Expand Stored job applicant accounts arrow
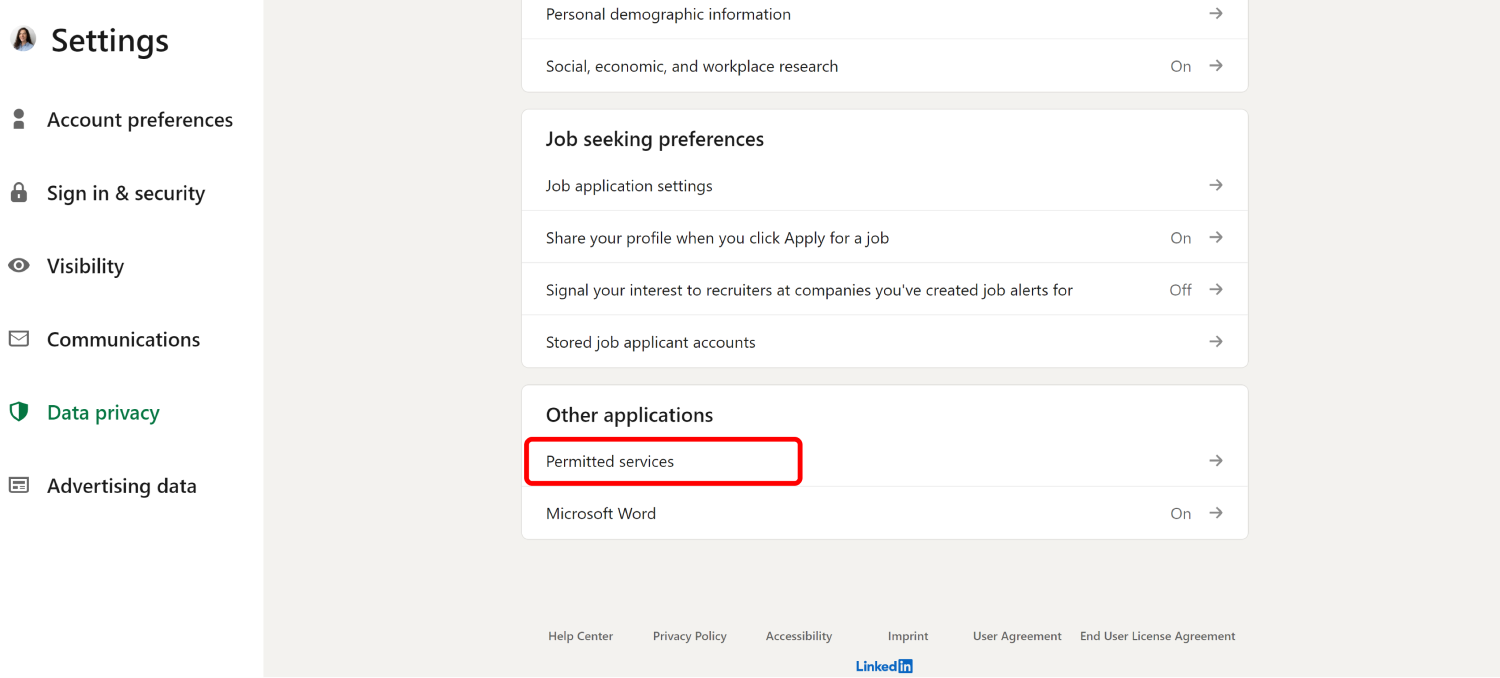This screenshot has height=678, width=1500. pyautogui.click(x=1215, y=342)
